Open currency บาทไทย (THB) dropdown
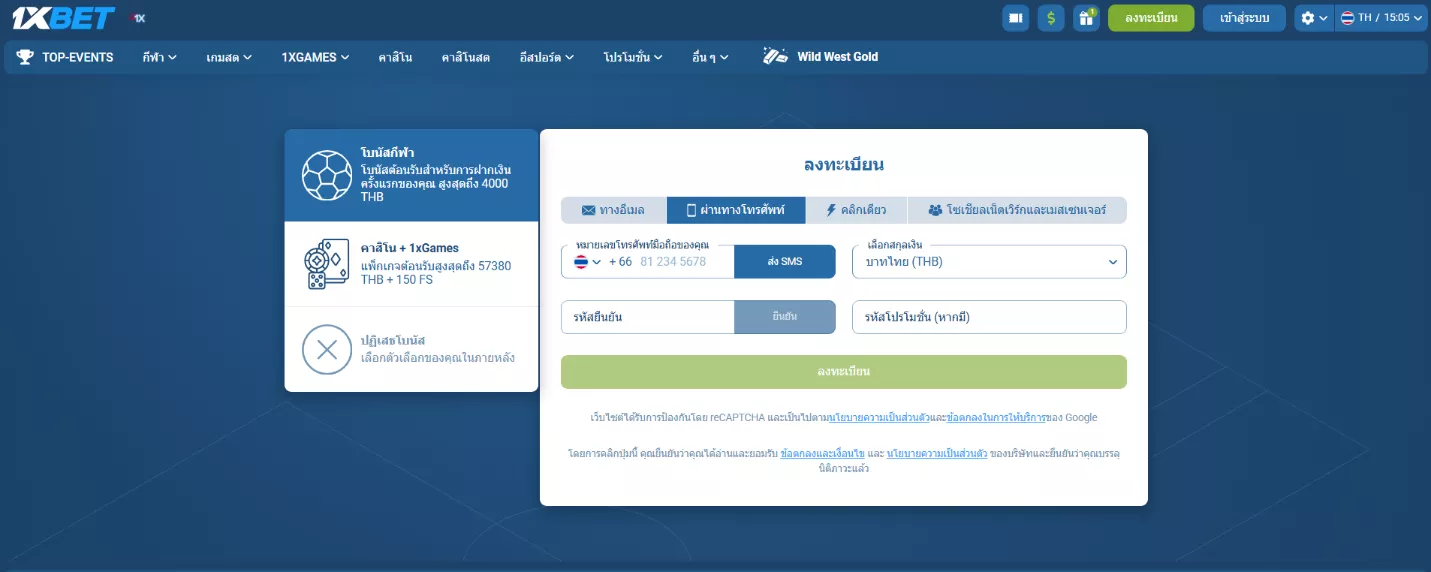This screenshot has height=572, width=1431. (x=989, y=261)
